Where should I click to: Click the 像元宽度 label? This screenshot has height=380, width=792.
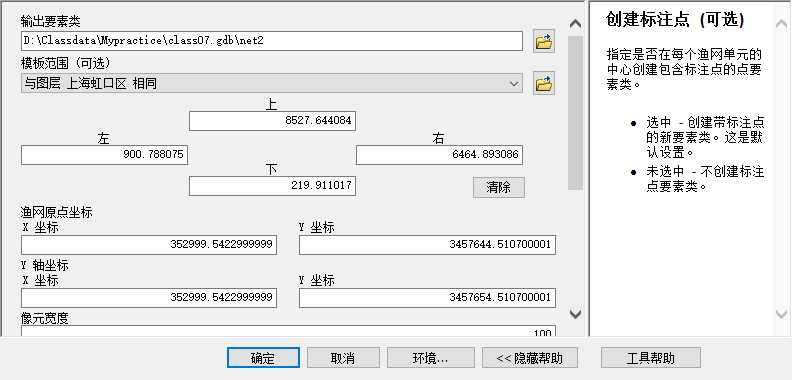[x=44, y=318]
